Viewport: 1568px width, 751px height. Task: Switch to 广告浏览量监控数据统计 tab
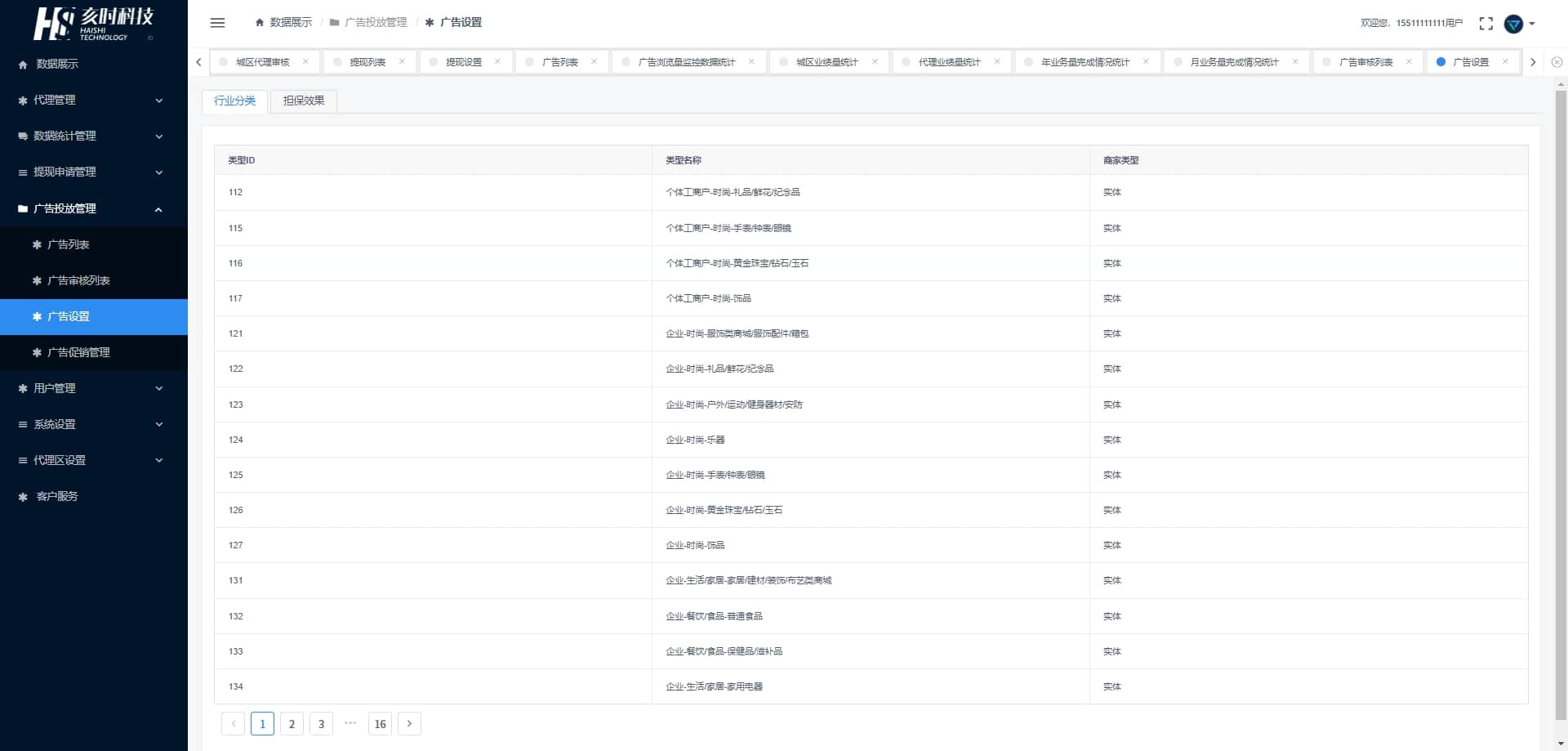[687, 62]
